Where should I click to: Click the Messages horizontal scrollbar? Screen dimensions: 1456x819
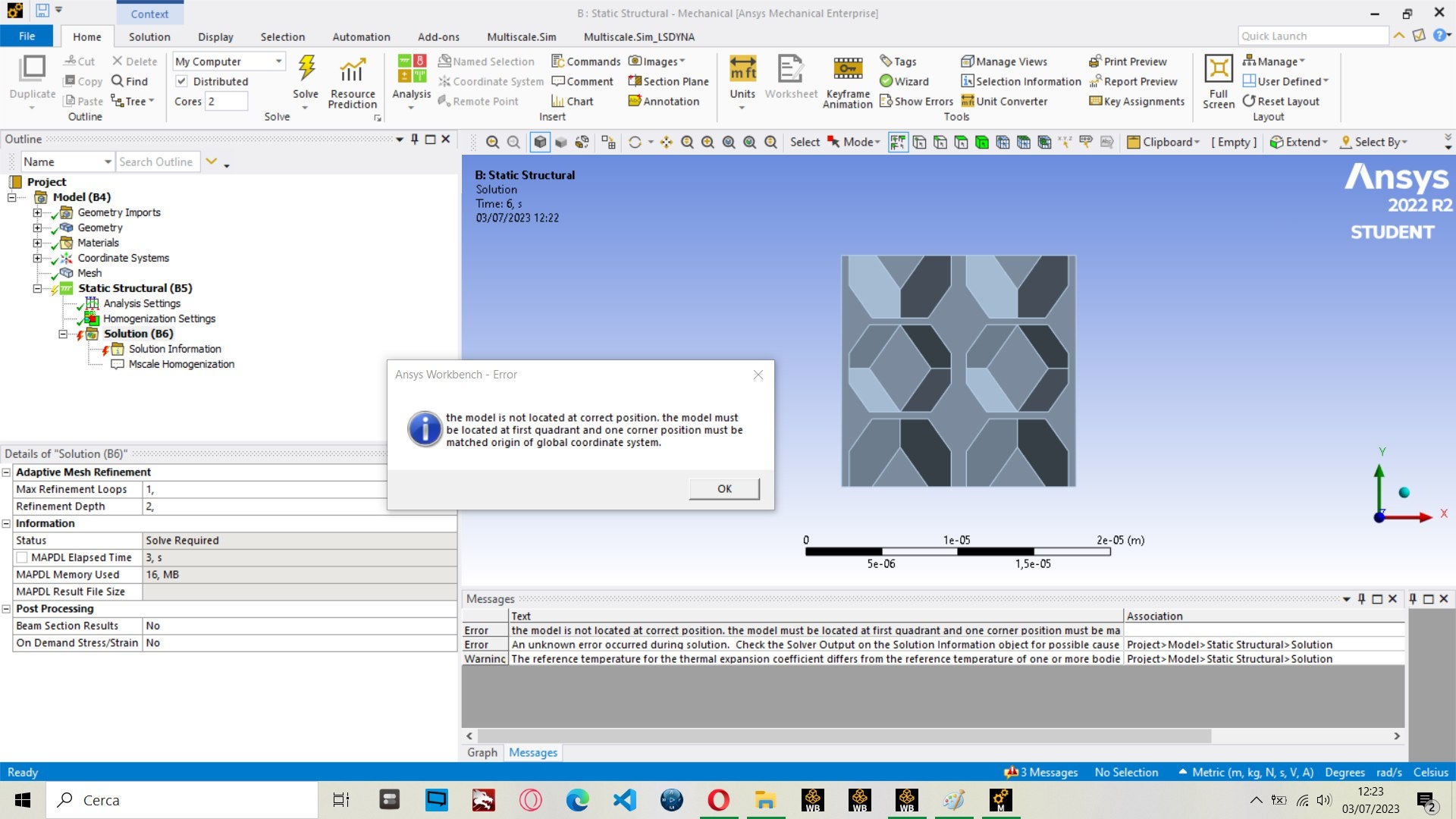pos(844,736)
